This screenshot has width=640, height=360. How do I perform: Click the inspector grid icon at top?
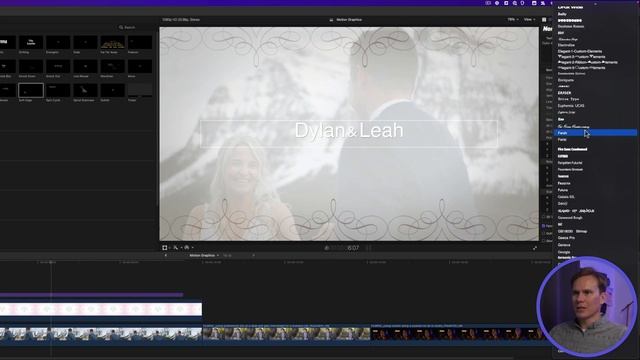point(544,20)
